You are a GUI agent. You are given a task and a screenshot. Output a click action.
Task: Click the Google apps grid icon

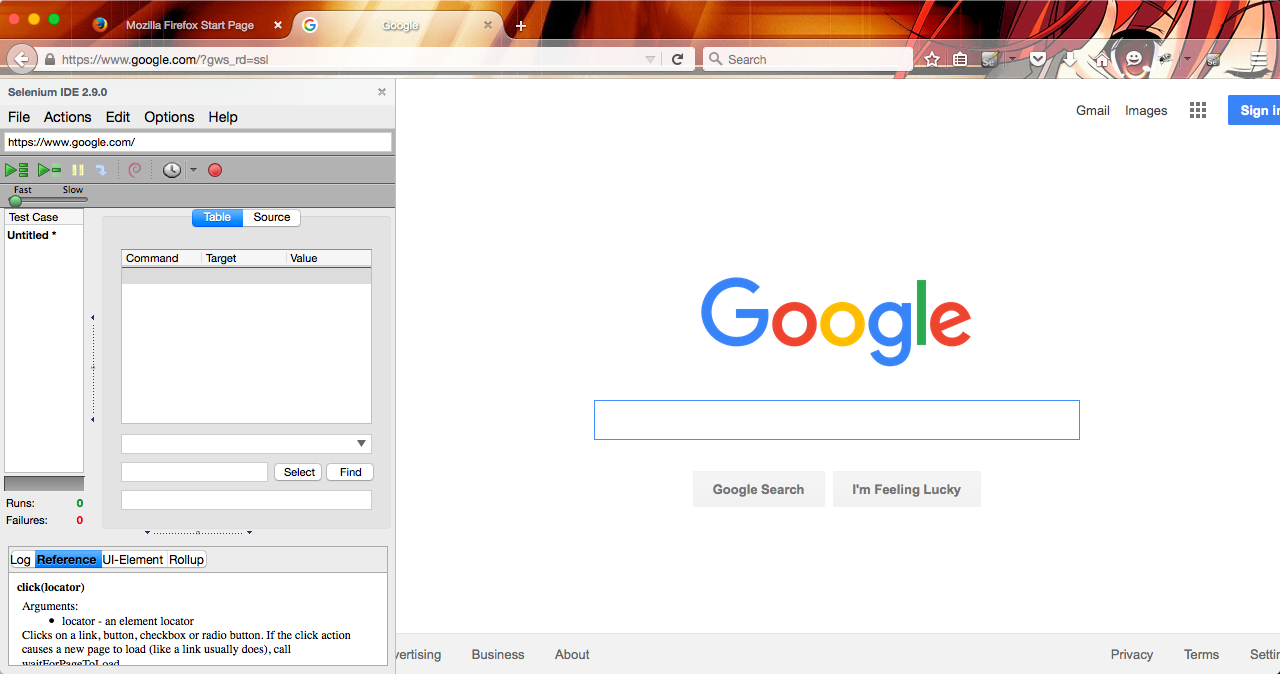pos(1198,111)
